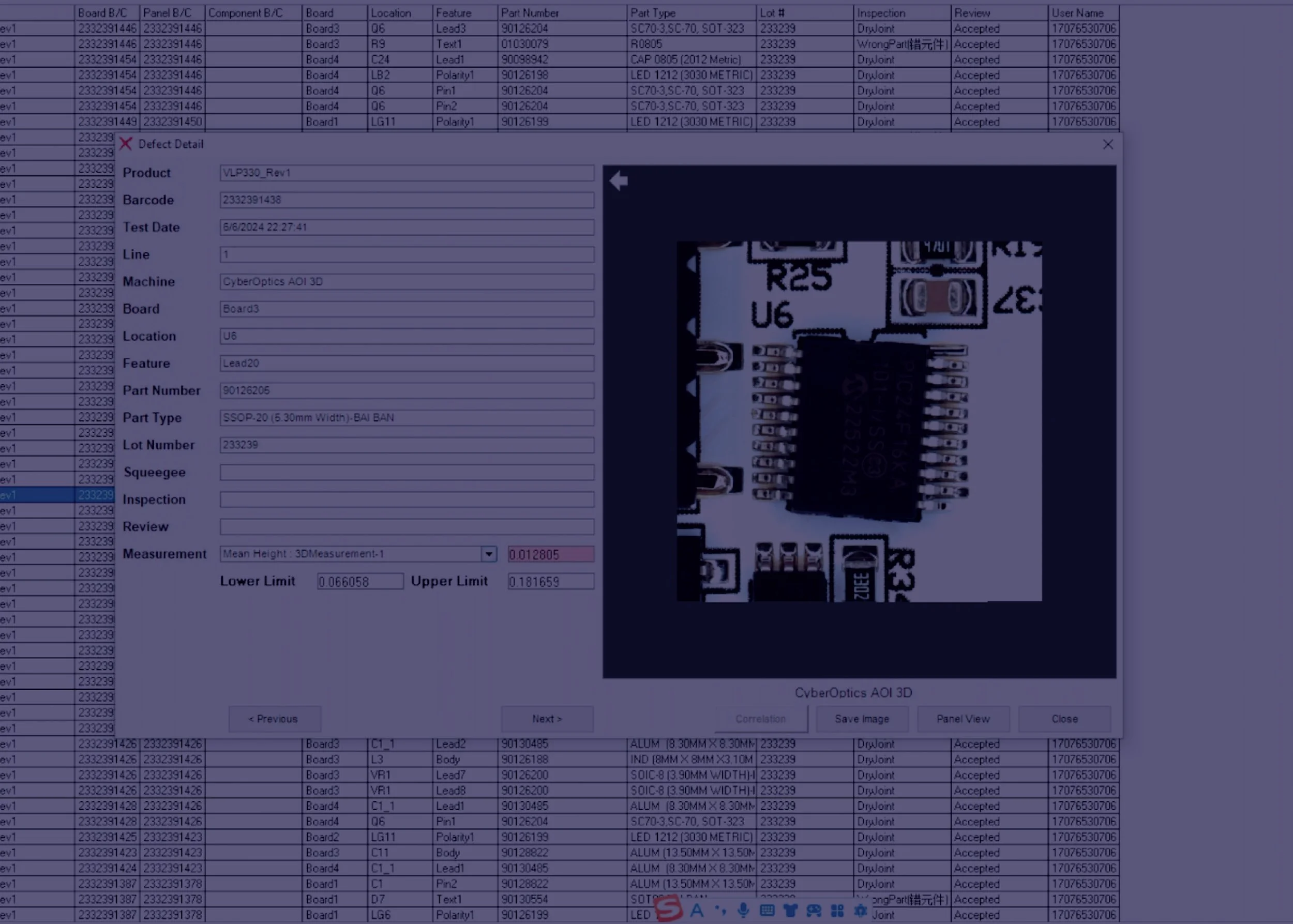
Task: Click the Feature field Lead20
Action: point(407,363)
